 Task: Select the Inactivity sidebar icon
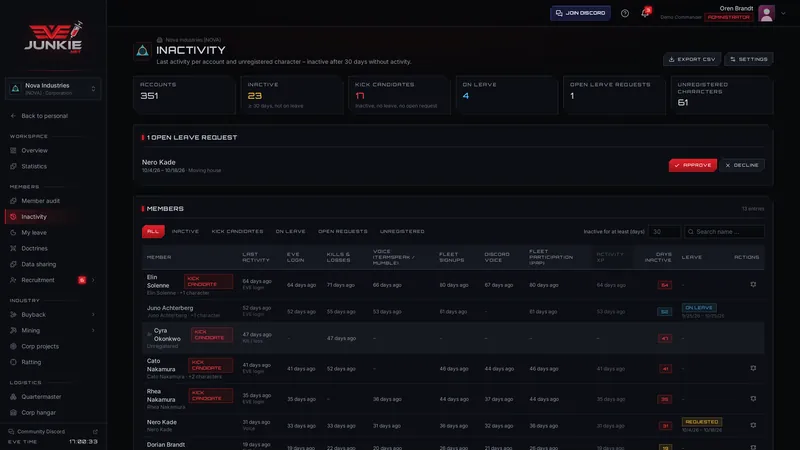point(13,217)
